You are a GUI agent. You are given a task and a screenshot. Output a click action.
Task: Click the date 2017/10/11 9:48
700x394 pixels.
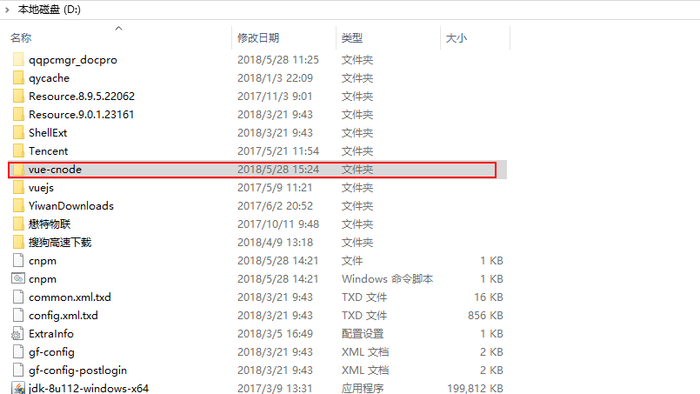point(278,224)
